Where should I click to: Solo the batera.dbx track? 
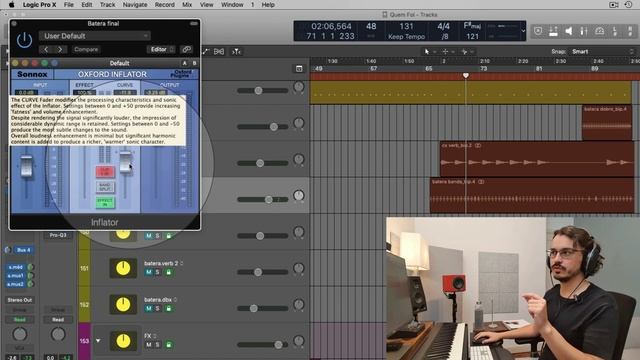coord(158,309)
